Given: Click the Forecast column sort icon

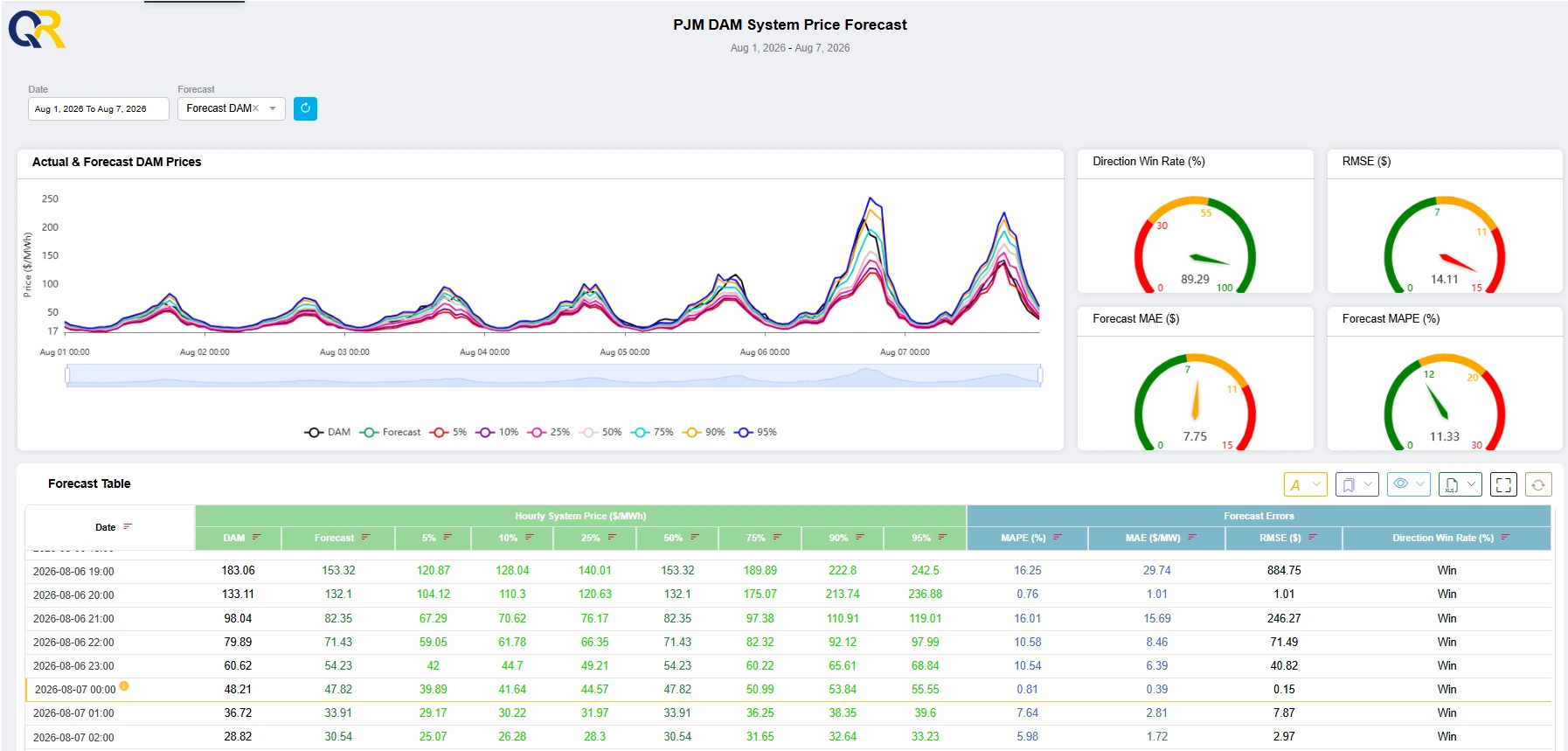Looking at the screenshot, I should (x=365, y=538).
